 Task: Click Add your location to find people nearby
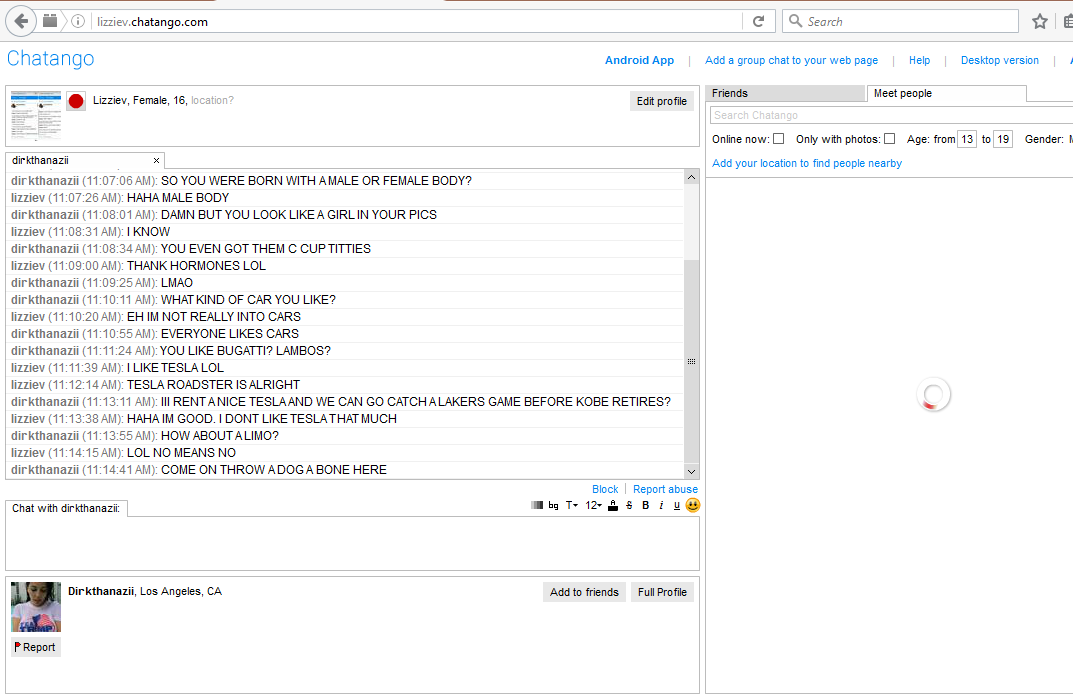(x=807, y=163)
